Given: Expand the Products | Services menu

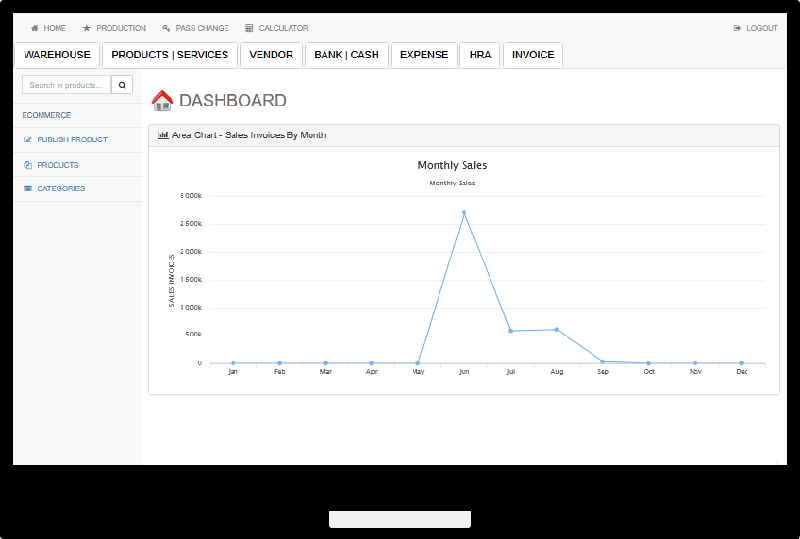Looking at the screenshot, I should (170, 55).
